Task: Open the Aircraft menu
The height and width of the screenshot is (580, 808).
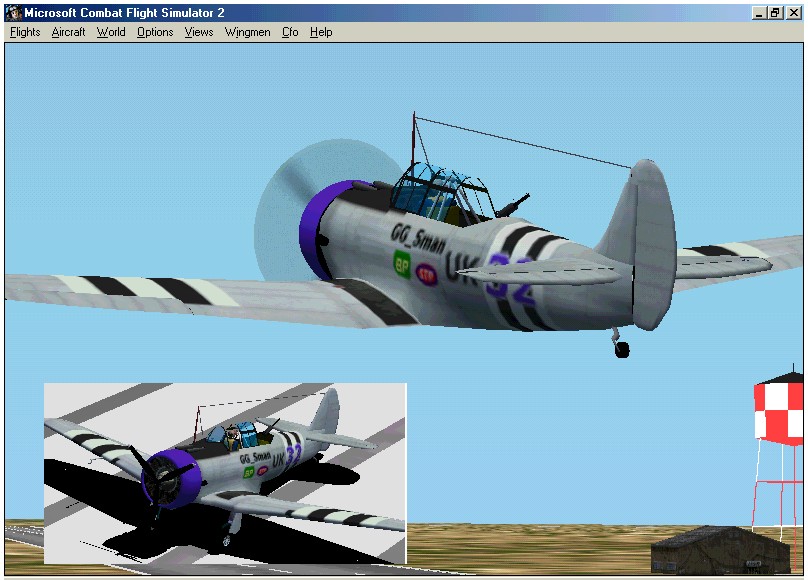Action: (x=68, y=32)
